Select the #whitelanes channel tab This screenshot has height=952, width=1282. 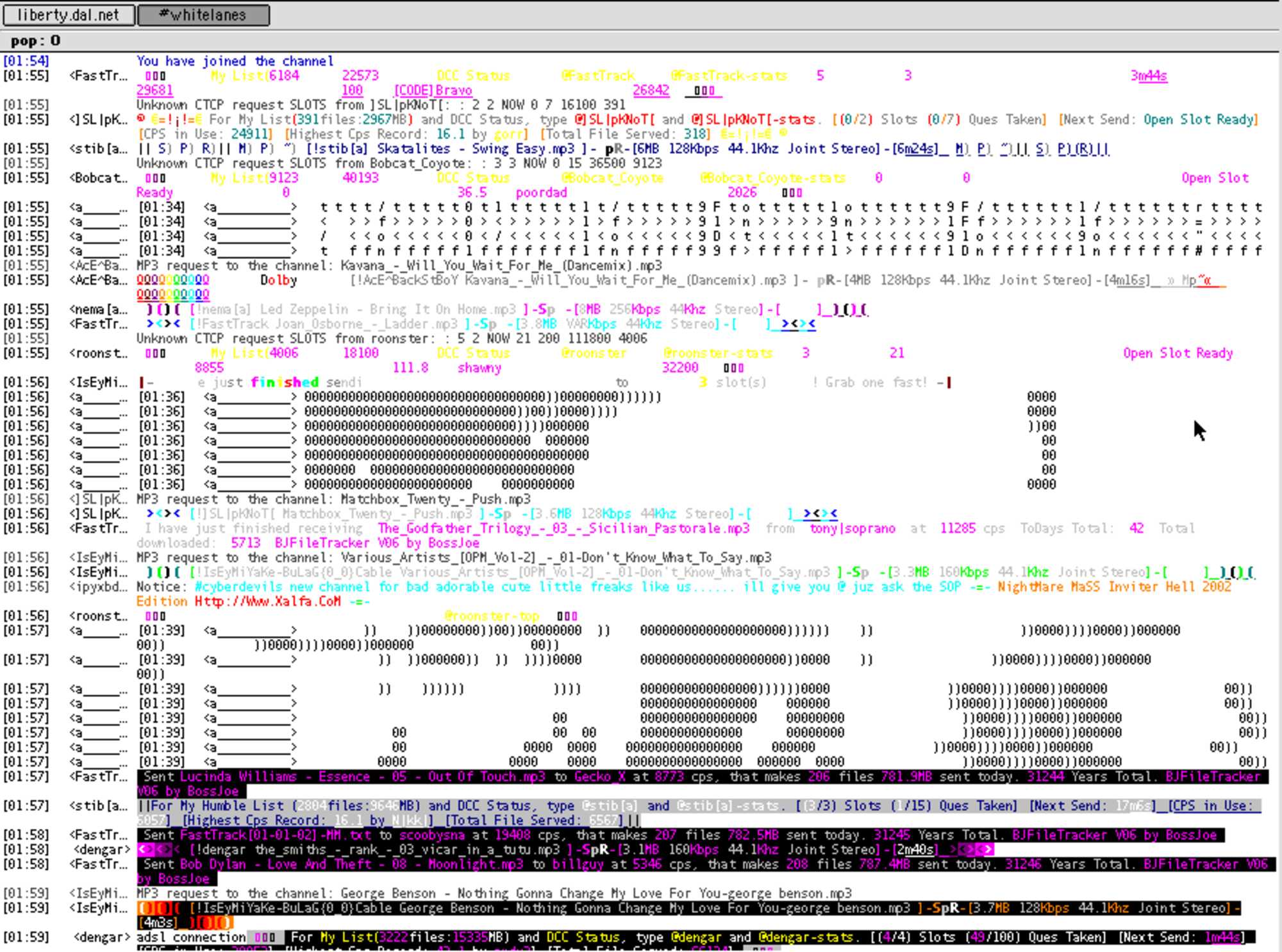(x=203, y=15)
